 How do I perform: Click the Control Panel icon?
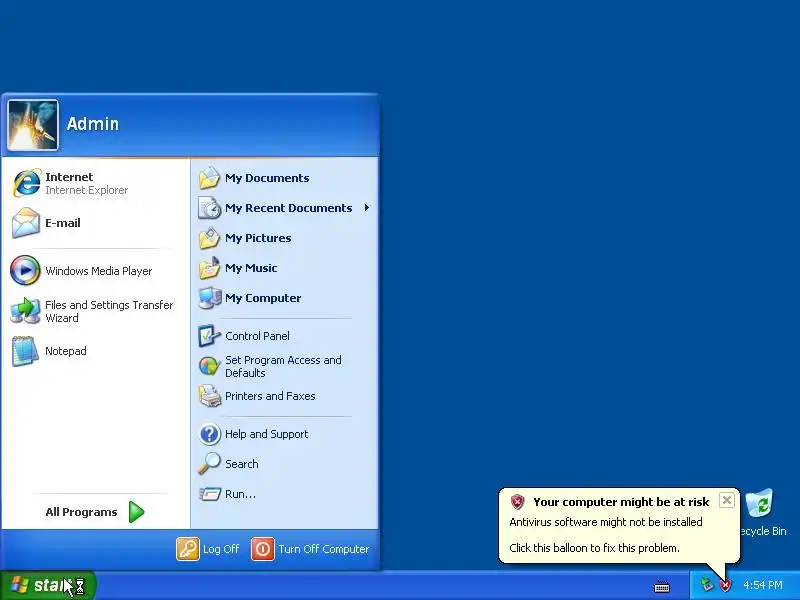(x=209, y=336)
